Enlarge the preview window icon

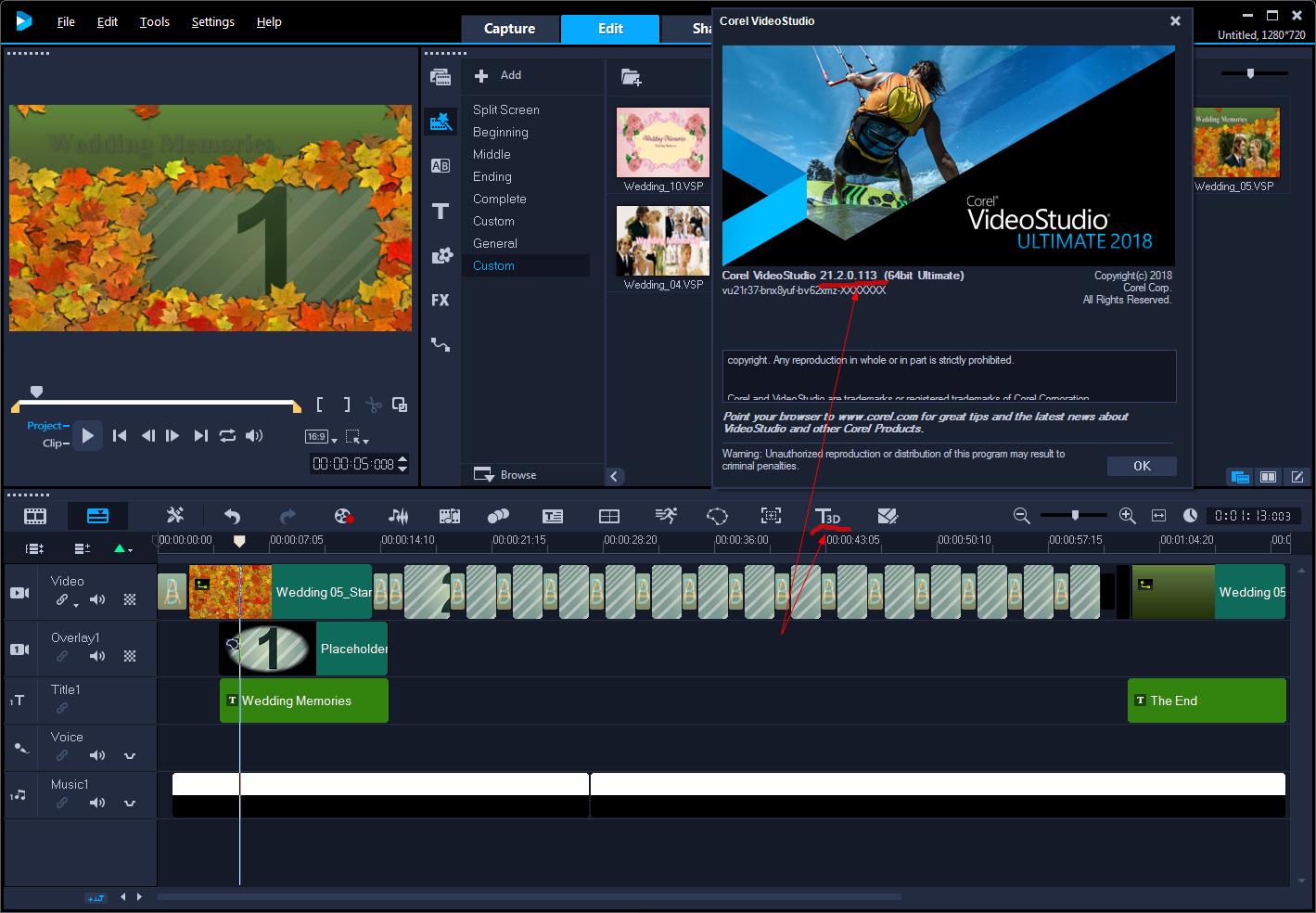coord(400,405)
